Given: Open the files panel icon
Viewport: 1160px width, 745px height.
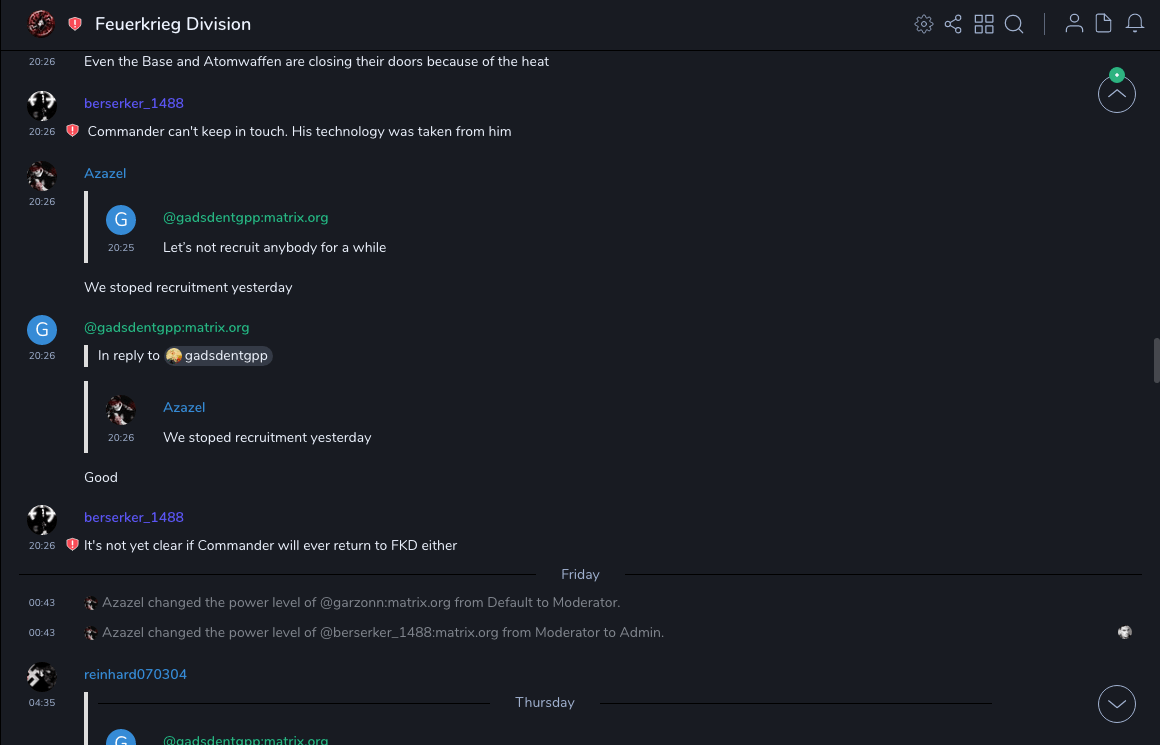Looking at the screenshot, I should pyautogui.click(x=1104, y=24).
